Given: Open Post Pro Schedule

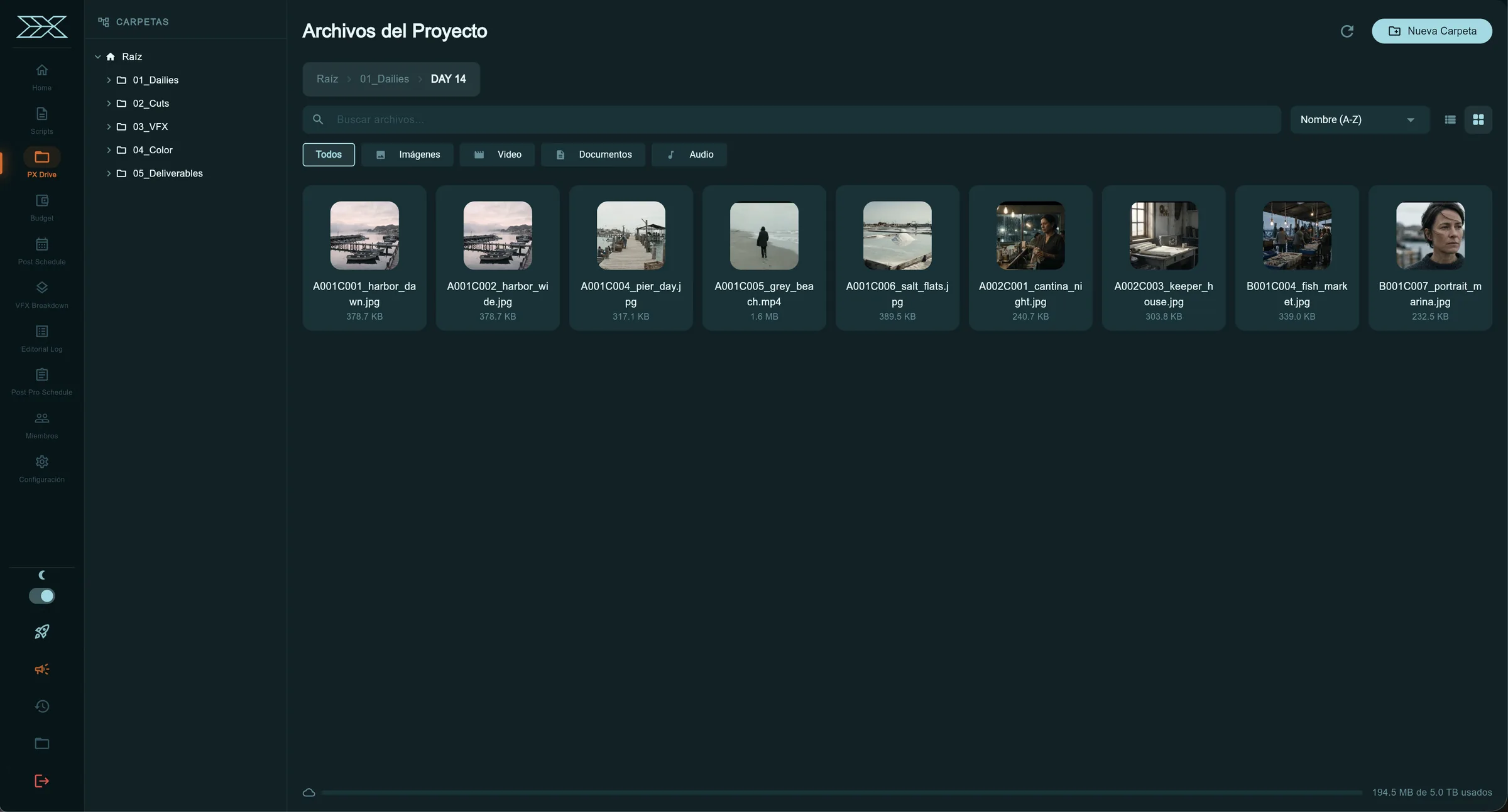Looking at the screenshot, I should (x=41, y=382).
